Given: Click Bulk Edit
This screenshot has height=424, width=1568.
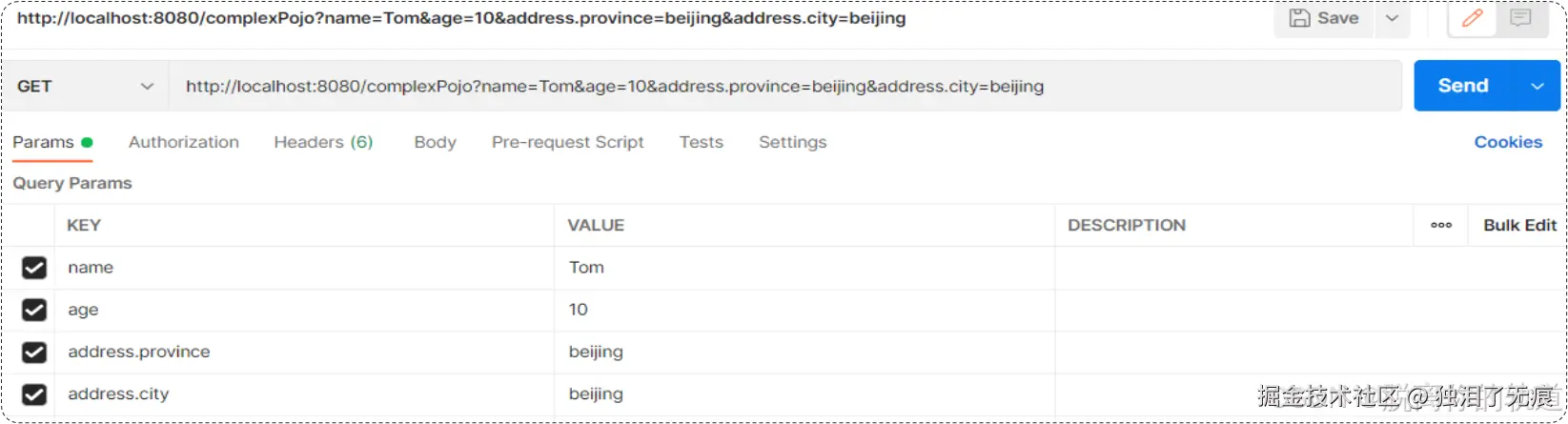Looking at the screenshot, I should click(1519, 225).
